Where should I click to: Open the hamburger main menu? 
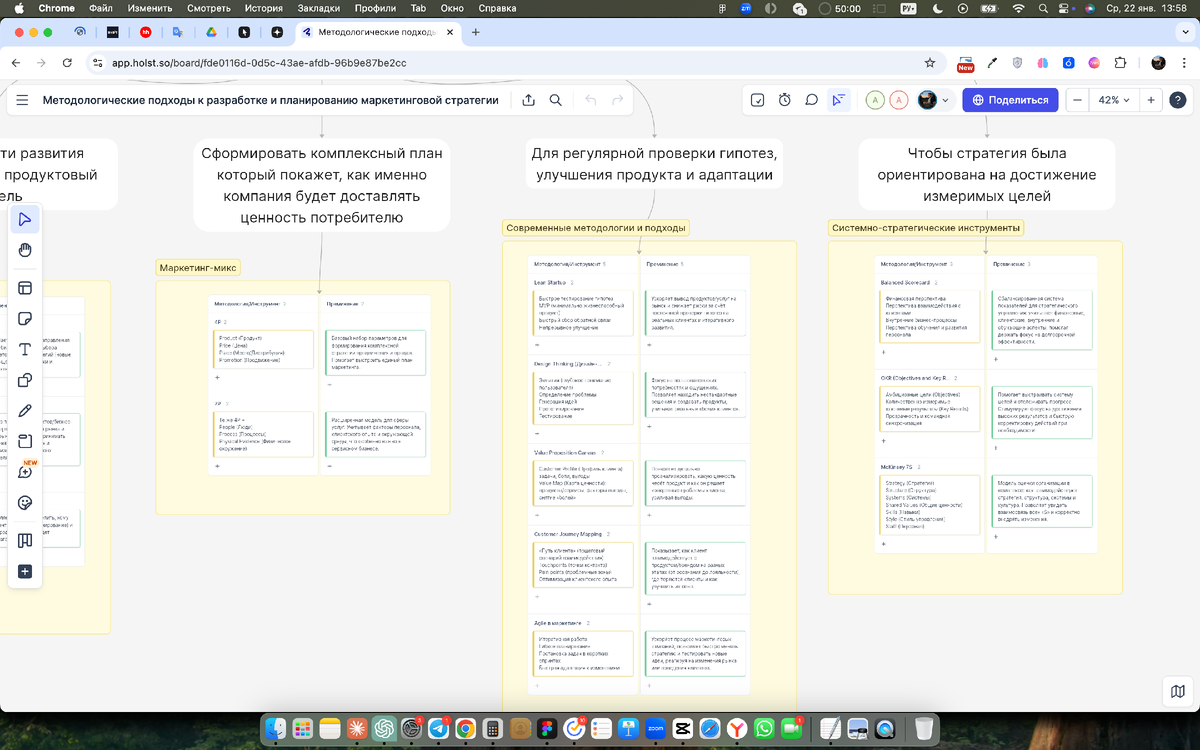click(x=22, y=100)
